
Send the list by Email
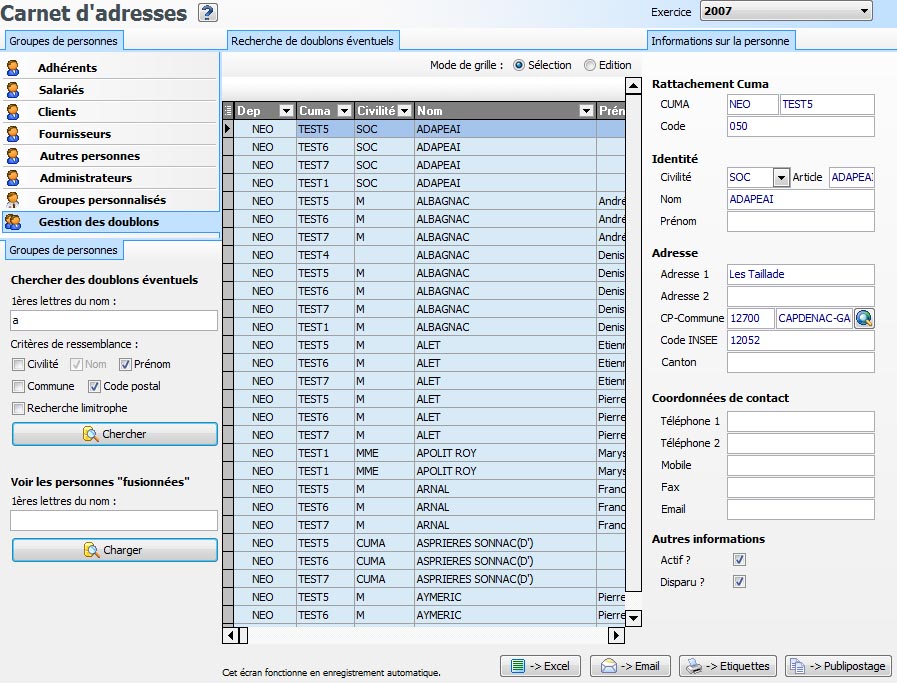pos(630,666)
